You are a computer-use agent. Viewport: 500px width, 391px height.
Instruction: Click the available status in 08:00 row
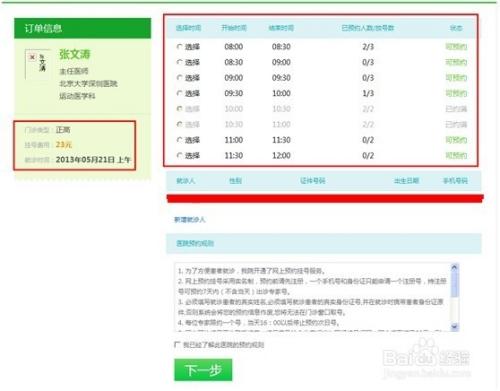click(456, 47)
